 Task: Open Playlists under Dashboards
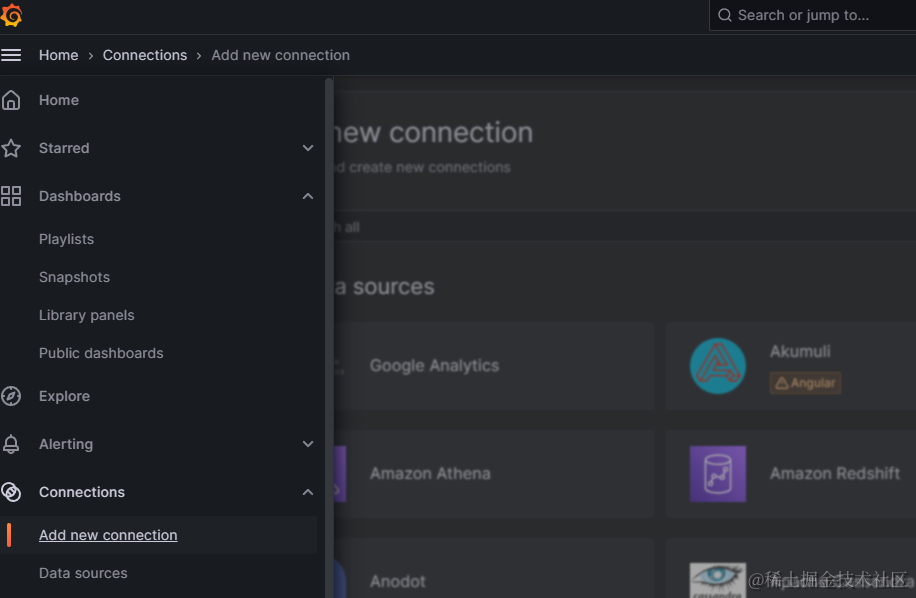pyautogui.click(x=67, y=239)
